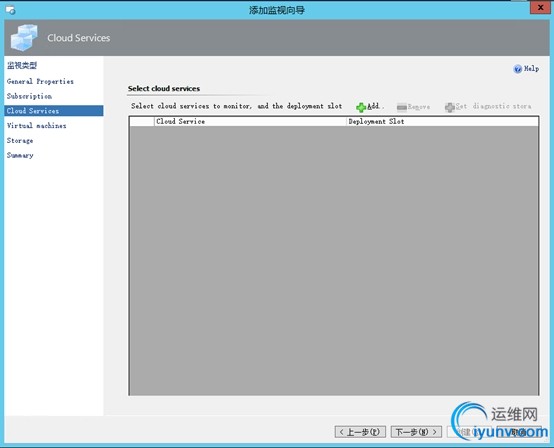
Task: Click the 上一步(P) back button
Action: tap(360, 431)
